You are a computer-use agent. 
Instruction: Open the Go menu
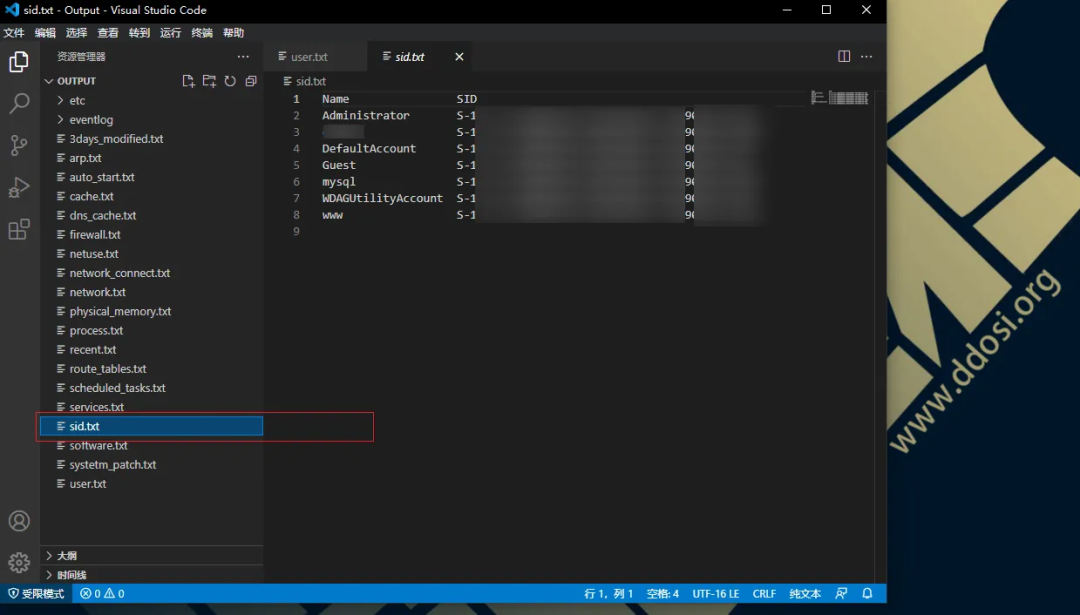click(139, 32)
